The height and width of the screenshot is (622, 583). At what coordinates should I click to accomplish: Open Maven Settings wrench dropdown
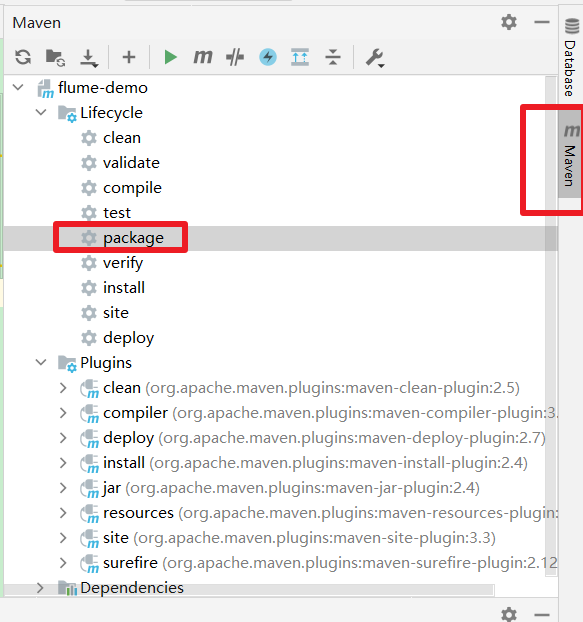375,58
